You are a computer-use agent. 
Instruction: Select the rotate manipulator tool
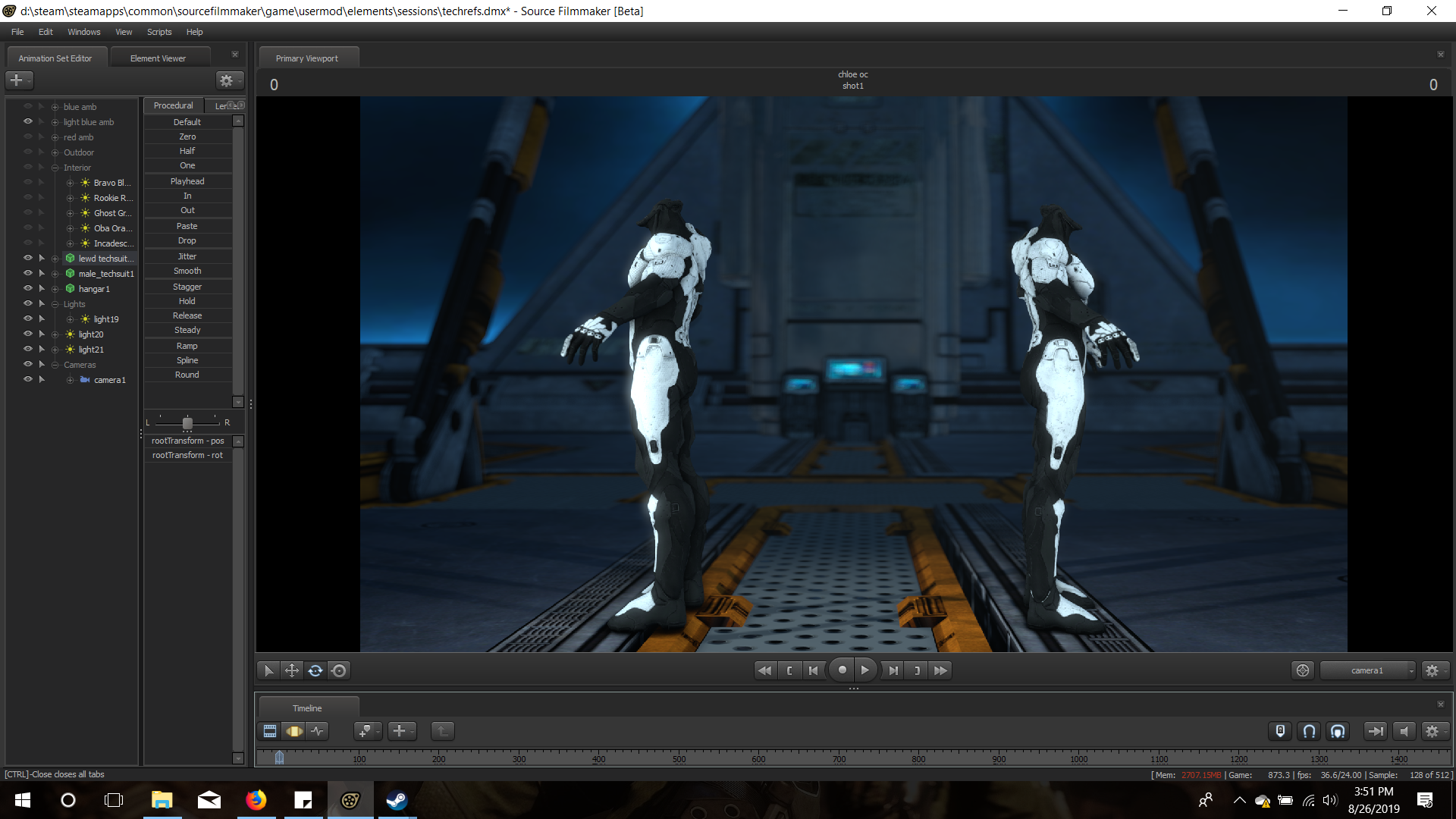[315, 670]
